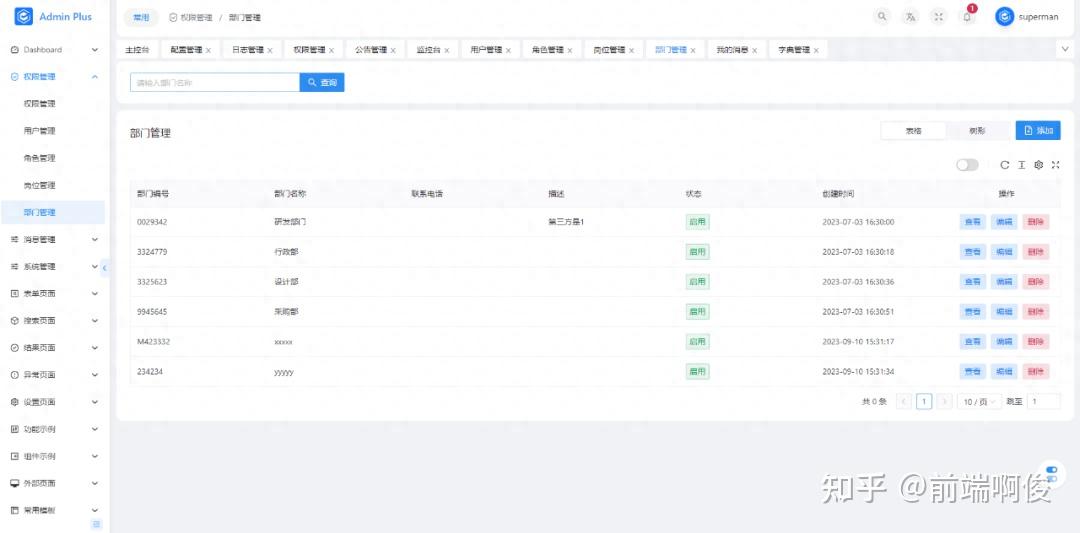
Task: Click the language translation icon
Action: click(x=911, y=17)
